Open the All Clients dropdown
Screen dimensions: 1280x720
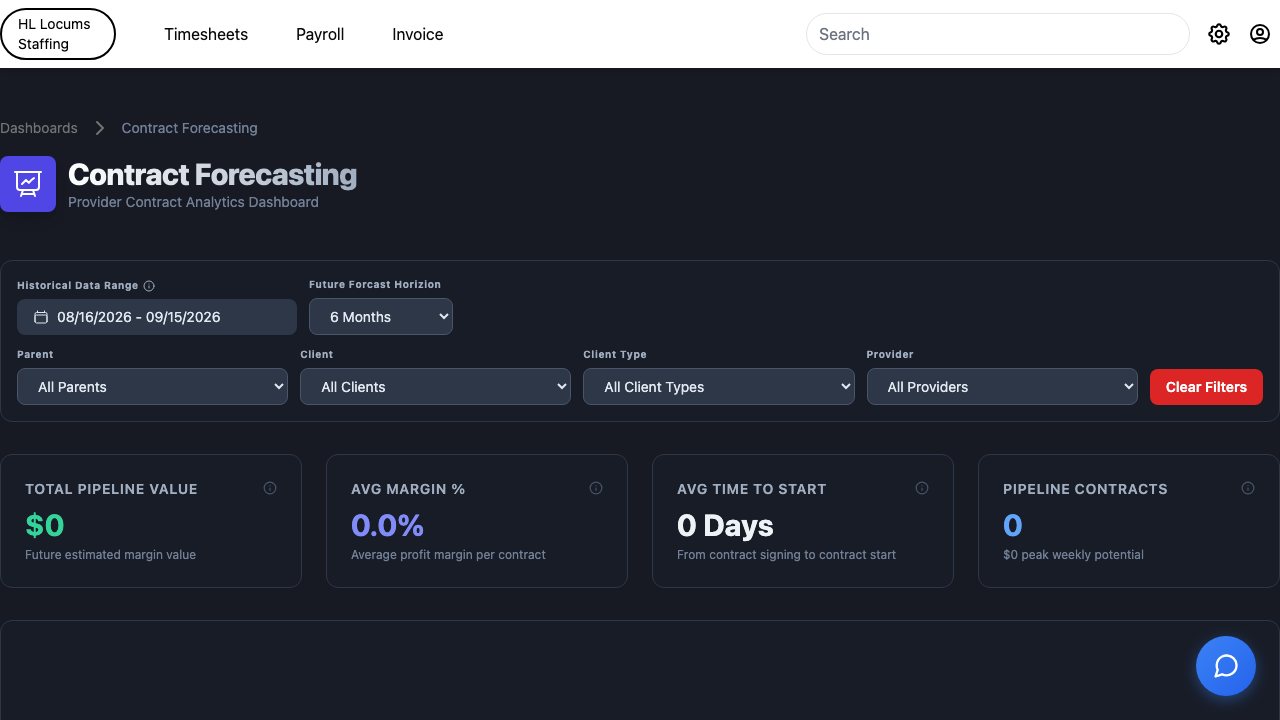point(435,387)
